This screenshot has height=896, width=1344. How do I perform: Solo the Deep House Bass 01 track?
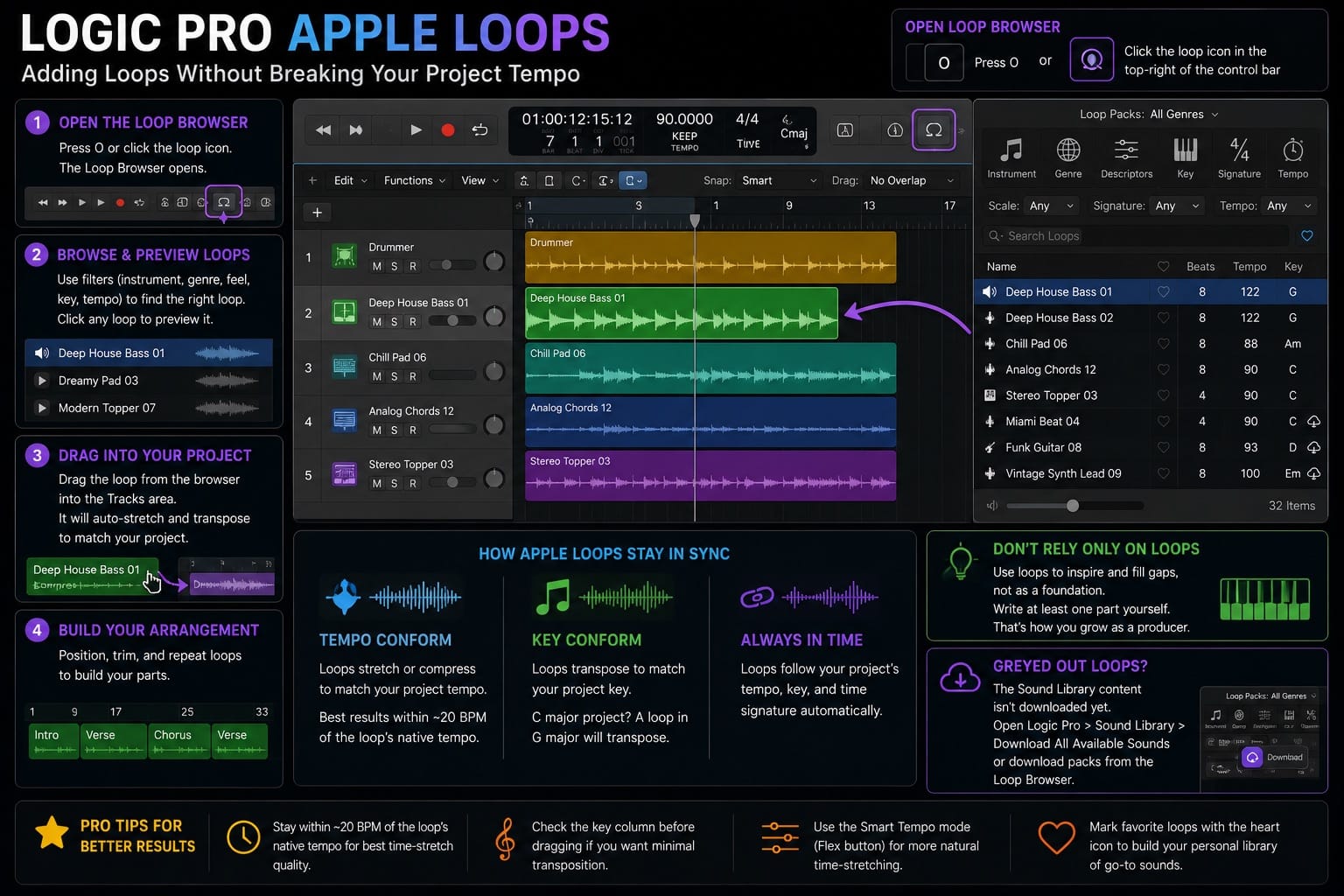tap(395, 321)
